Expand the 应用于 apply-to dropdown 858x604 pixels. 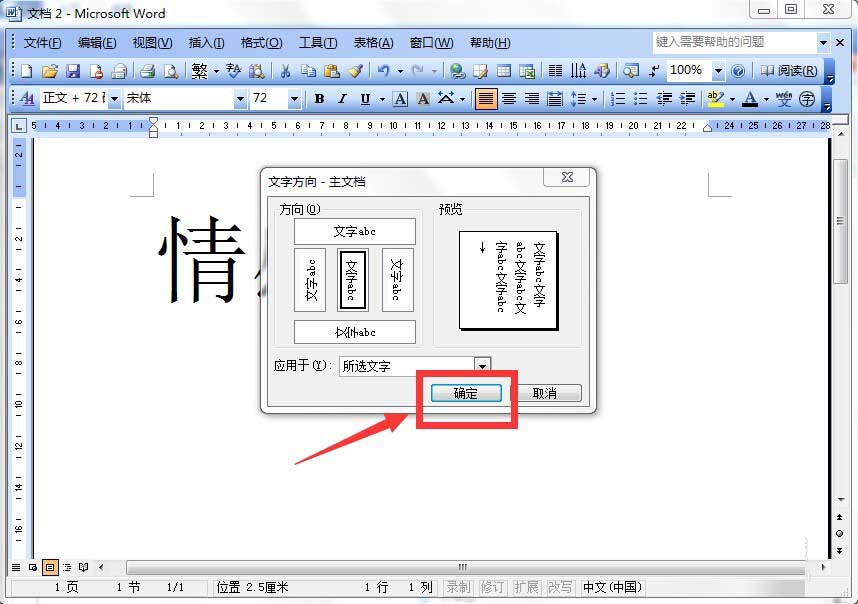click(x=482, y=366)
